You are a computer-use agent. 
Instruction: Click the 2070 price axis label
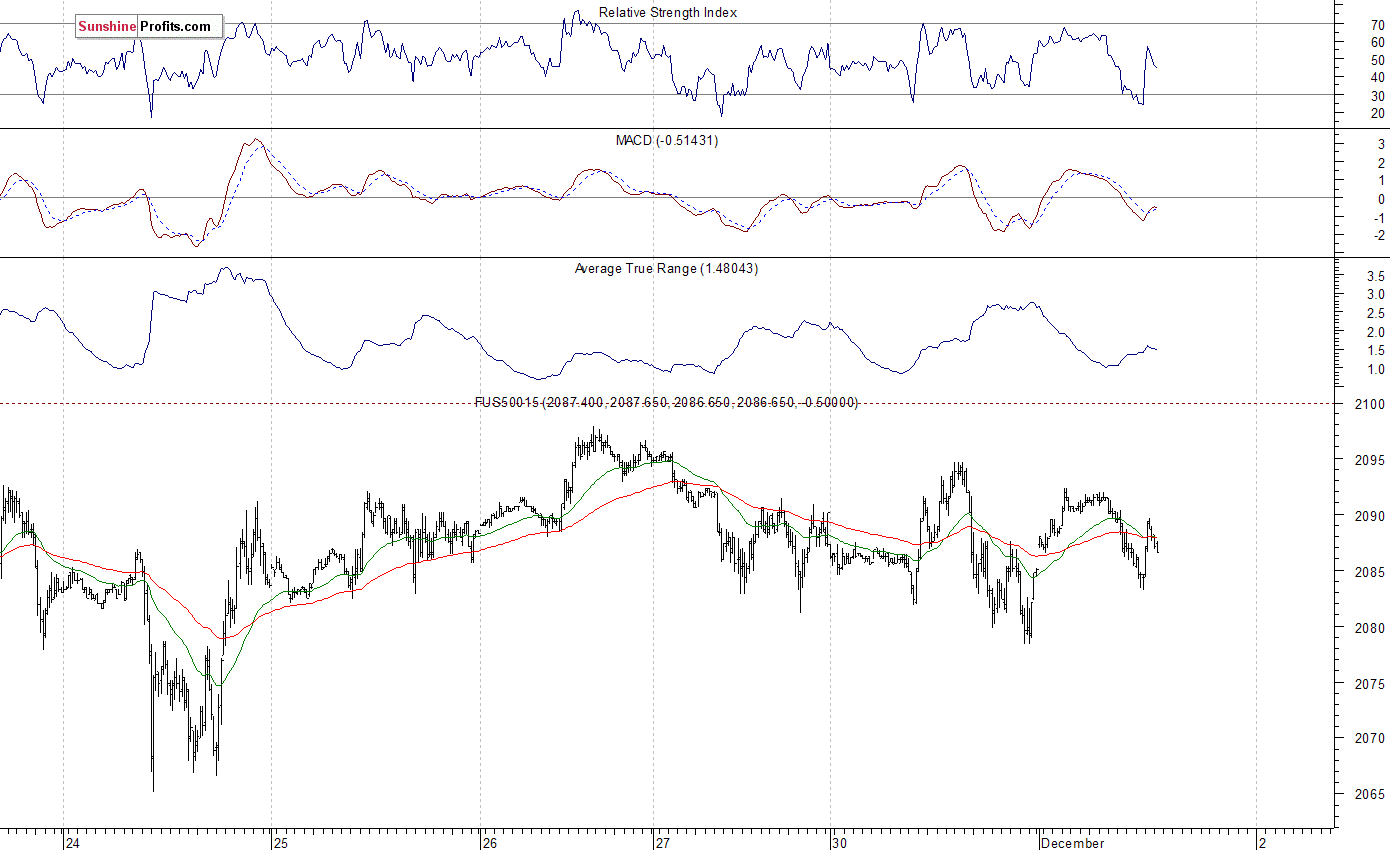tap(1370, 739)
